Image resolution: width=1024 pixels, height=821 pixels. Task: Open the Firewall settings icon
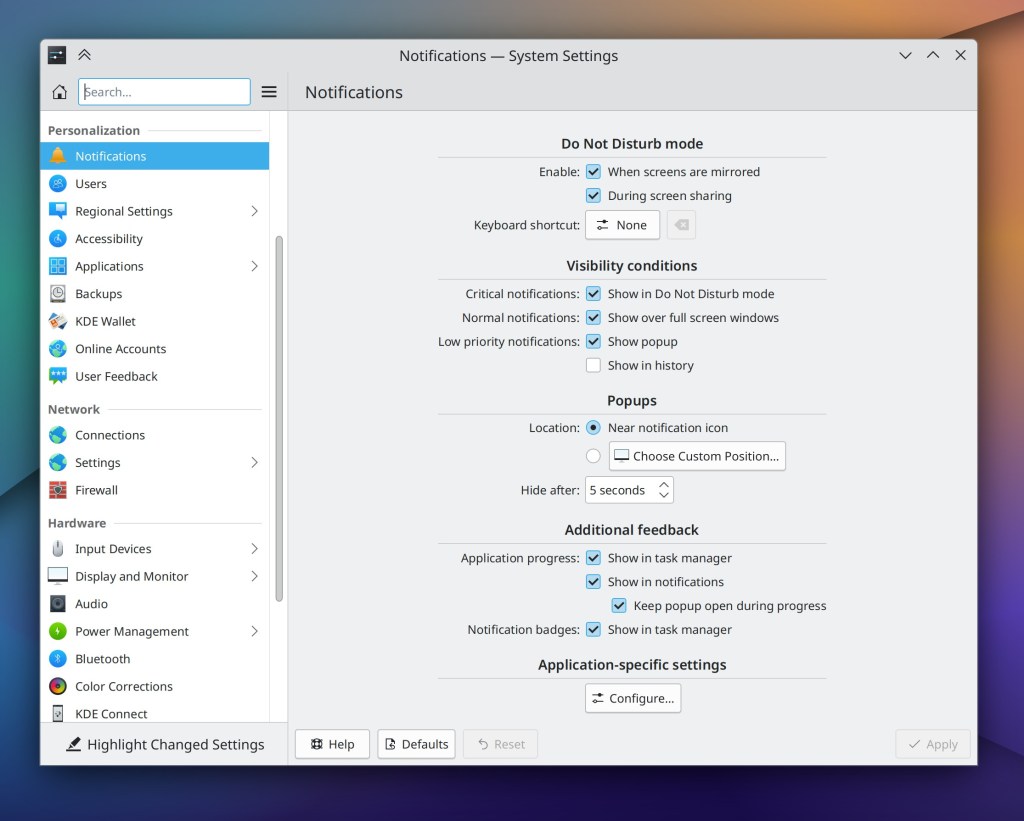pos(58,491)
